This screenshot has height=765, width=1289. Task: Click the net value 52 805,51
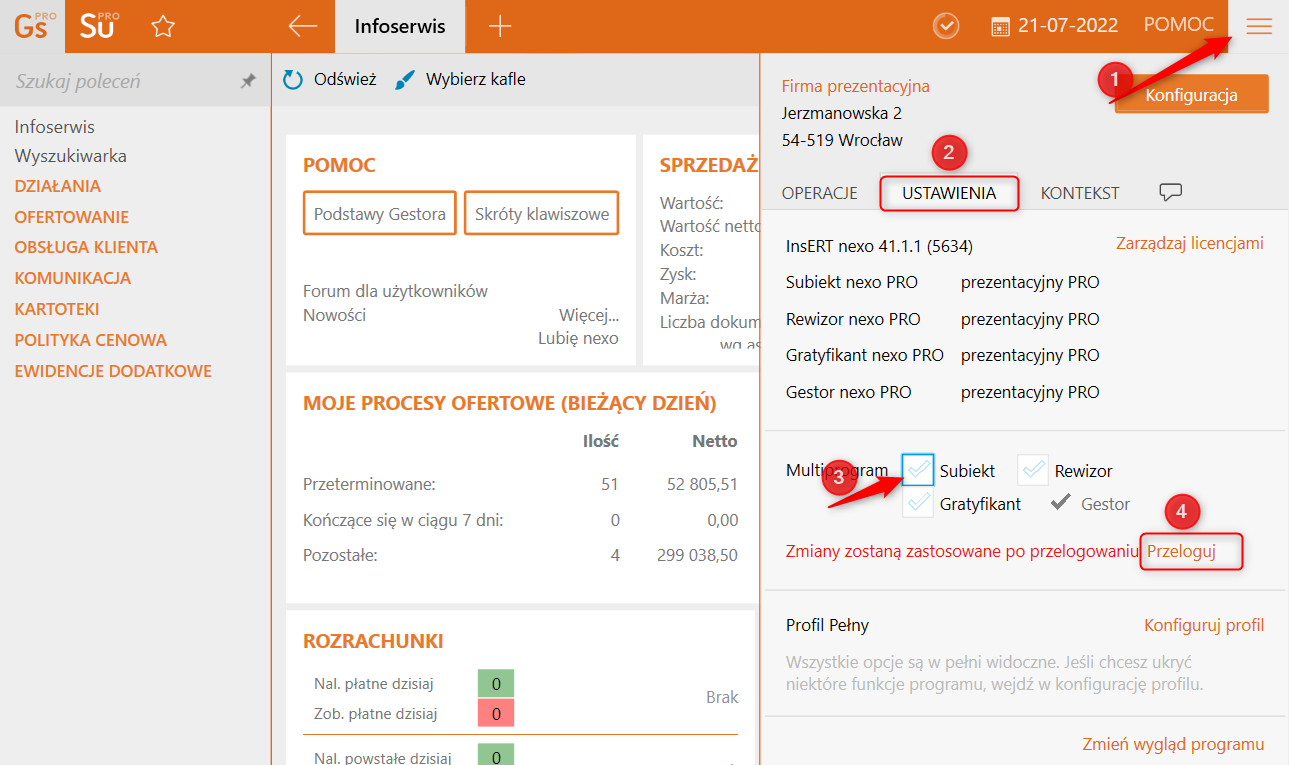[702, 485]
